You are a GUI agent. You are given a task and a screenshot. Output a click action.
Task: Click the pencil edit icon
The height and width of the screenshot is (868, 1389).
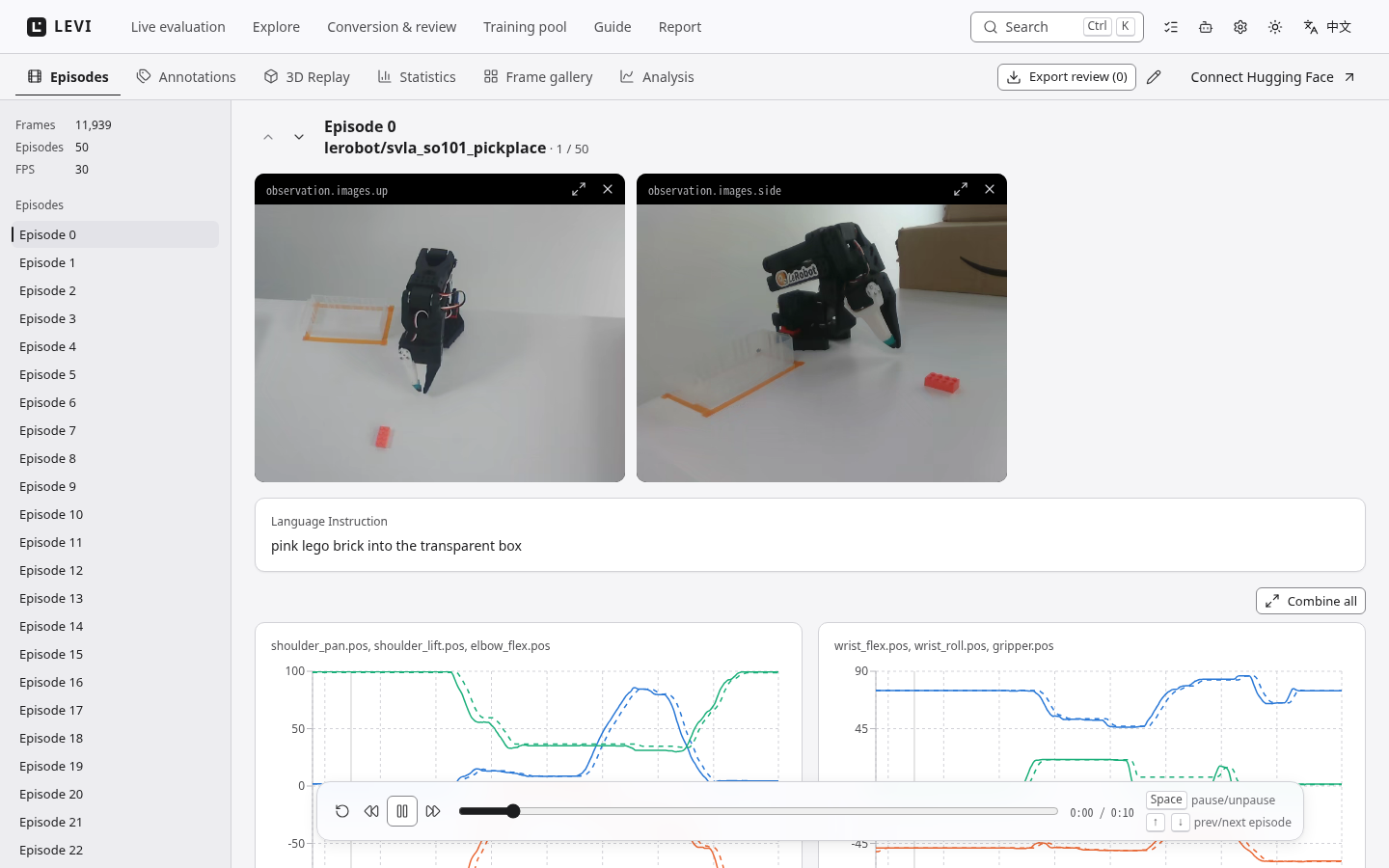[1154, 77]
